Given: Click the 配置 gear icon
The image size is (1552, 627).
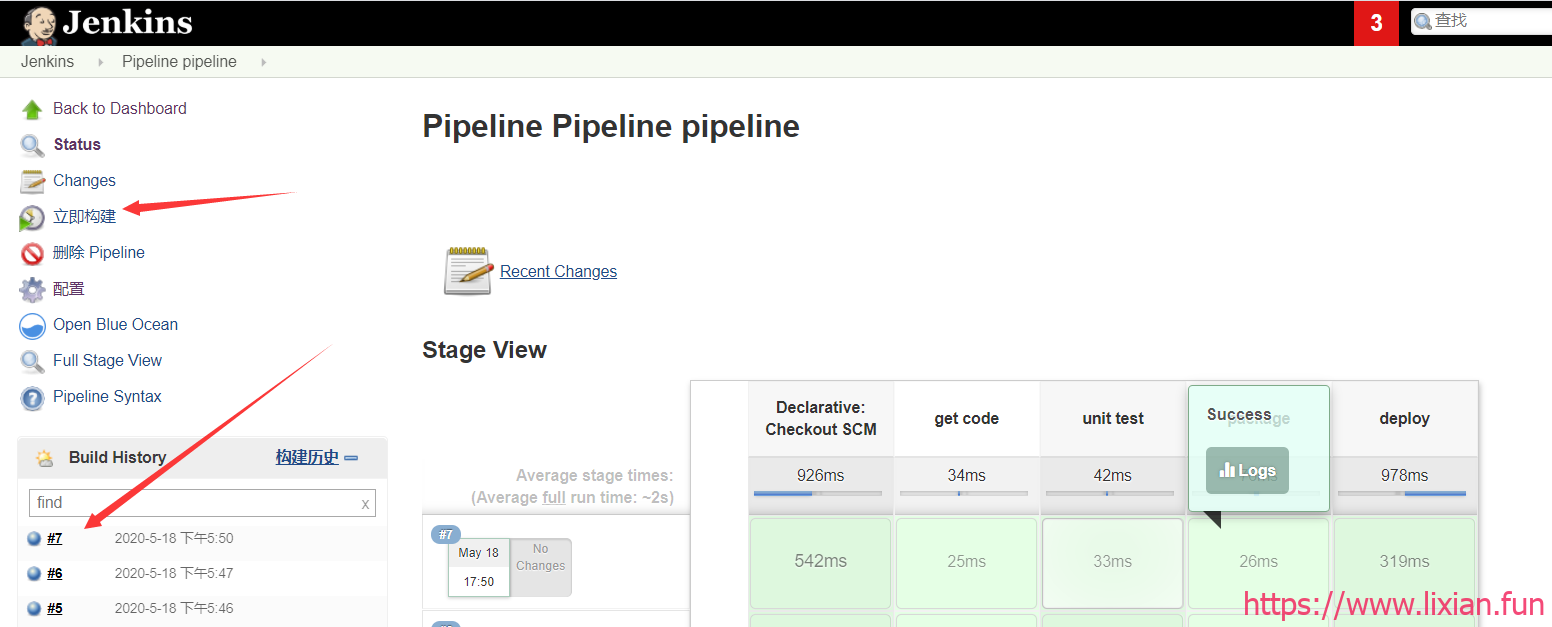Looking at the screenshot, I should pyautogui.click(x=32, y=289).
